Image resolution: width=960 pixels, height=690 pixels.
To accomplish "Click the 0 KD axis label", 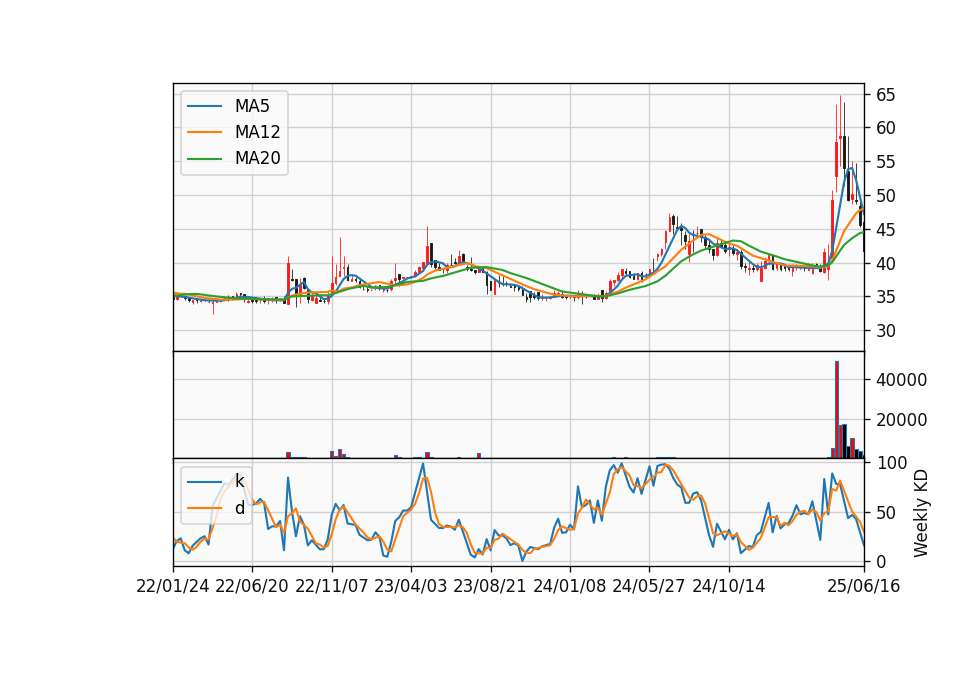I will tap(880, 561).
